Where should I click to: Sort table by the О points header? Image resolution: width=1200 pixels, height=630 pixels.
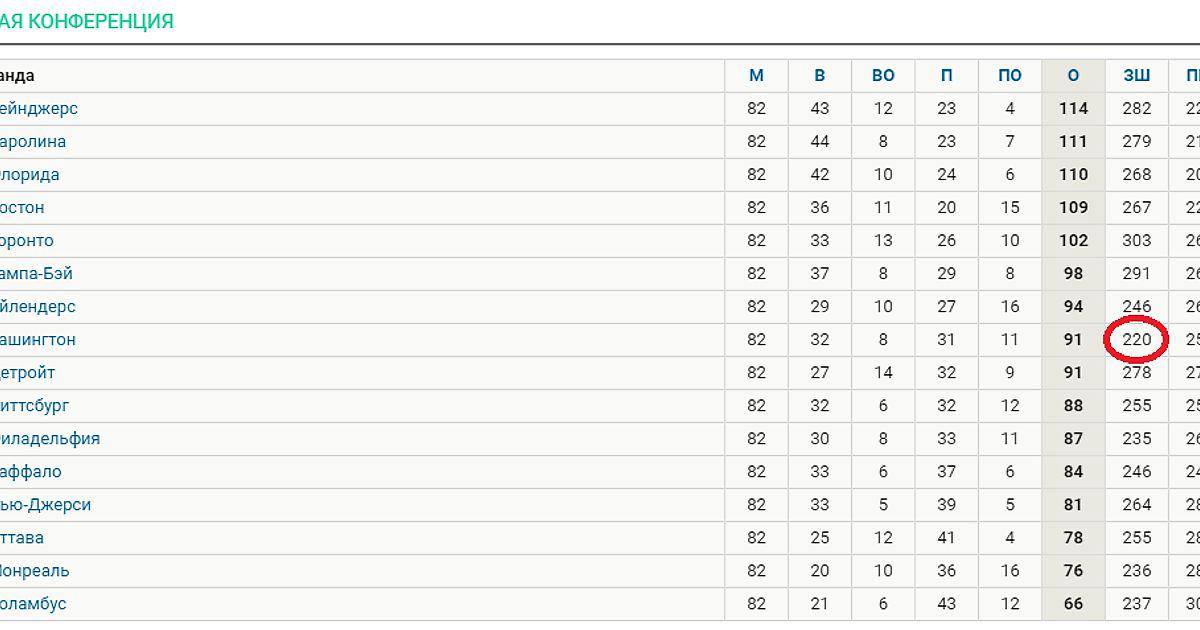coord(1073,75)
